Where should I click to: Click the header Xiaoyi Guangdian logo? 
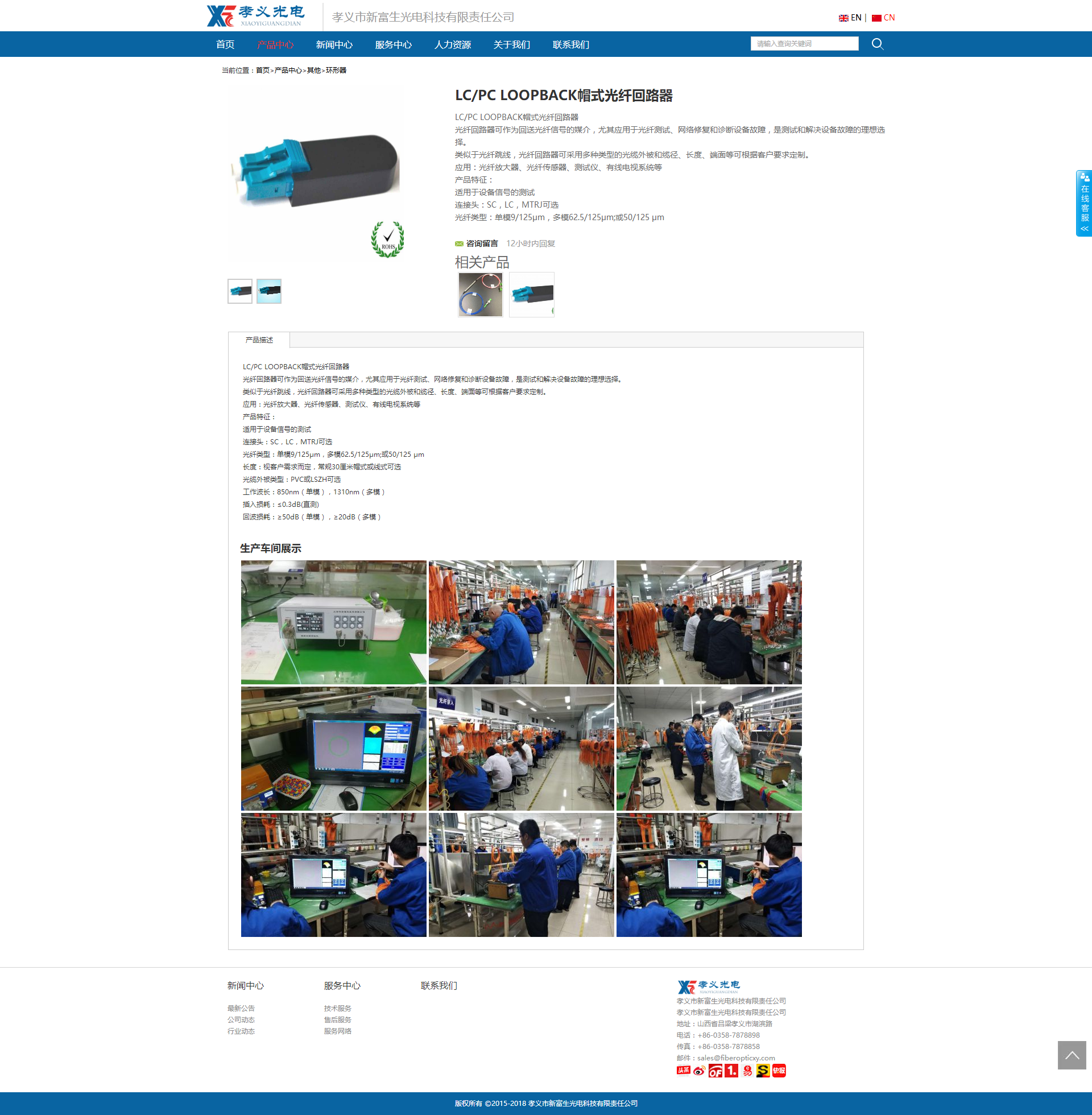tap(256, 15)
